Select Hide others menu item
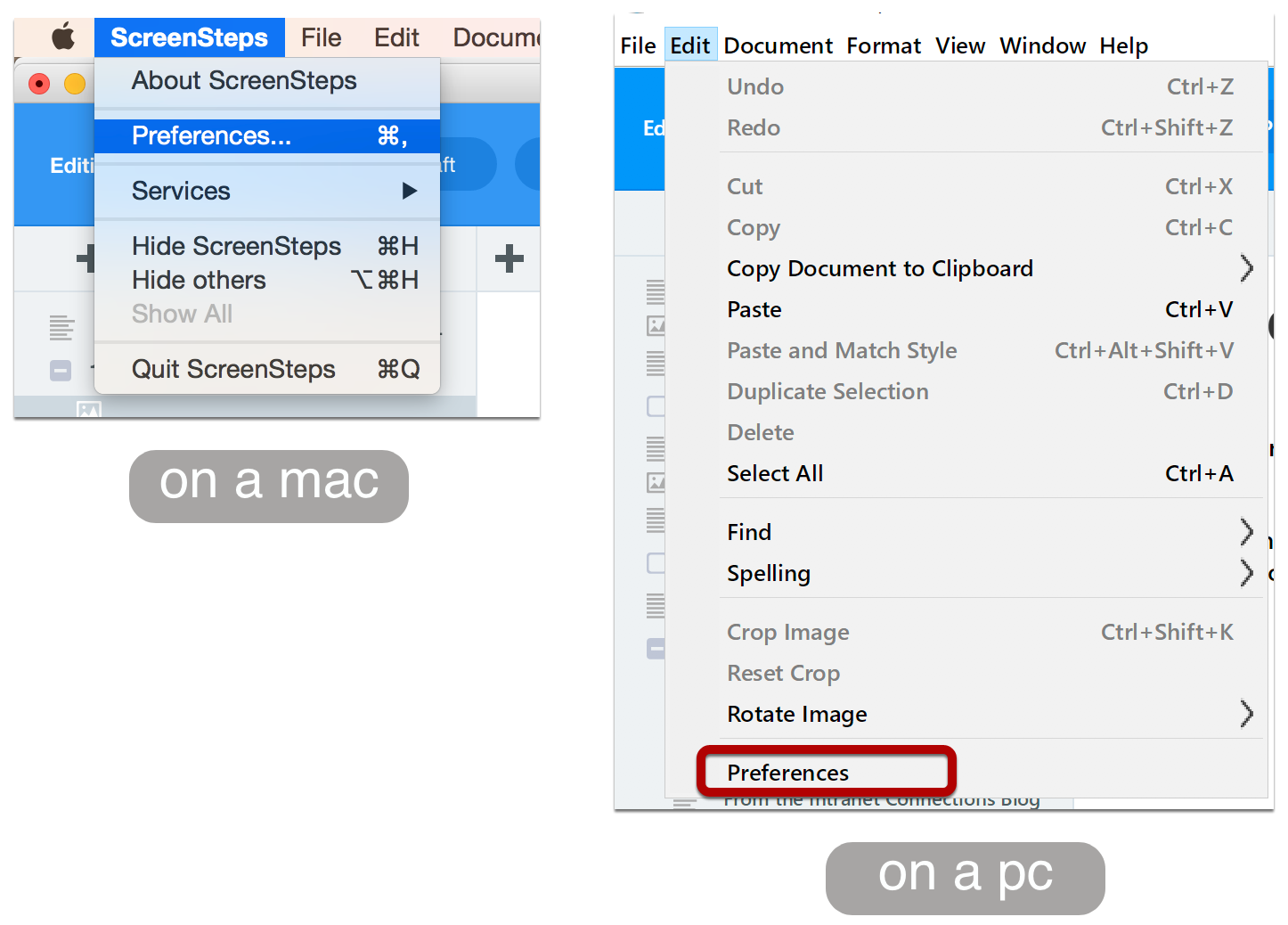Screen dimensions: 1288x925 (x=267, y=280)
